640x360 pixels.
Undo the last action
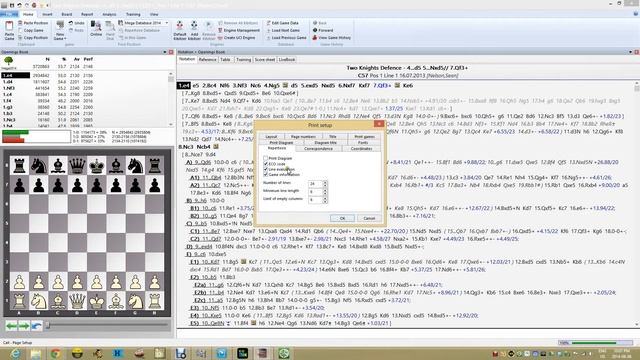tap(76, 23)
